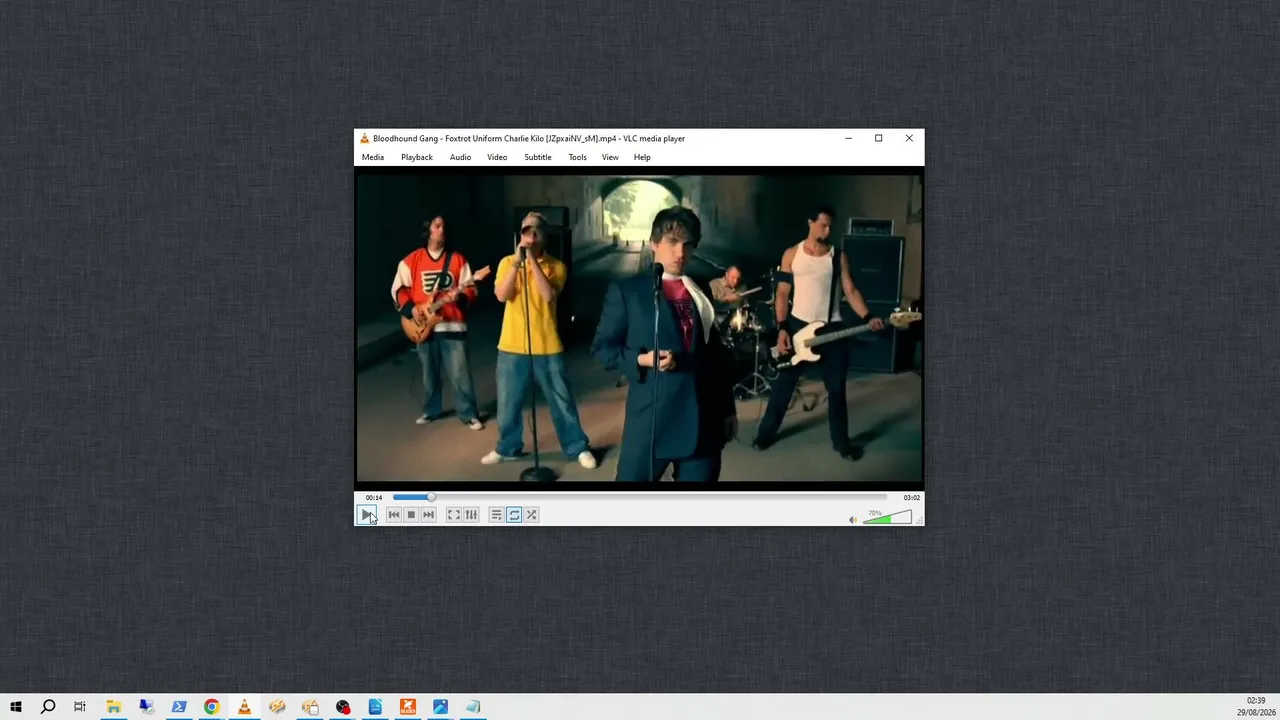The height and width of the screenshot is (720, 1280).
Task: Open Windows taskbar search
Action: click(48, 707)
